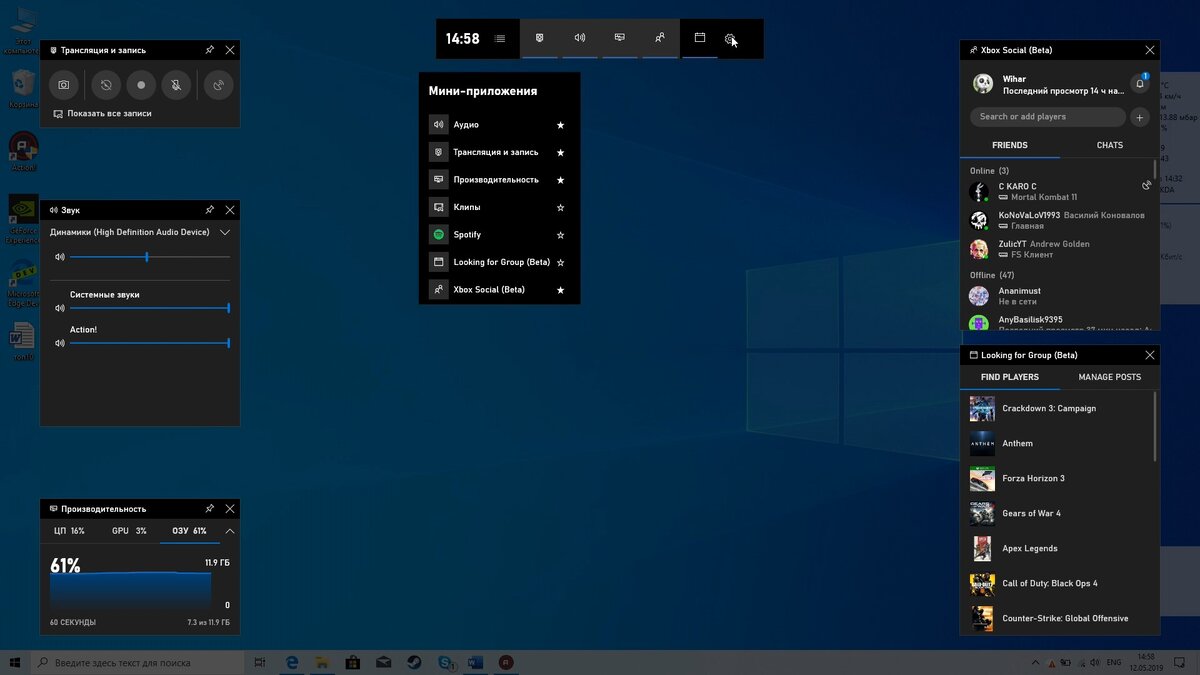Mute the main speaker volume icon
The width and height of the screenshot is (1200, 675).
coord(59,257)
